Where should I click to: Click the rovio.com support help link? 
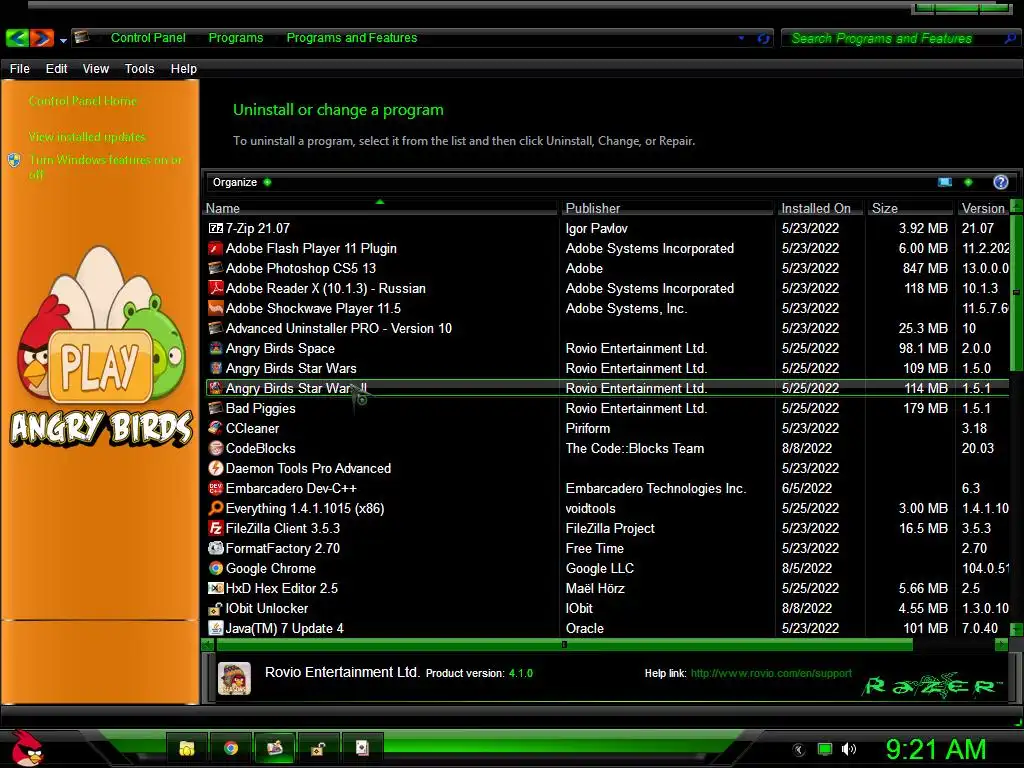point(771,673)
